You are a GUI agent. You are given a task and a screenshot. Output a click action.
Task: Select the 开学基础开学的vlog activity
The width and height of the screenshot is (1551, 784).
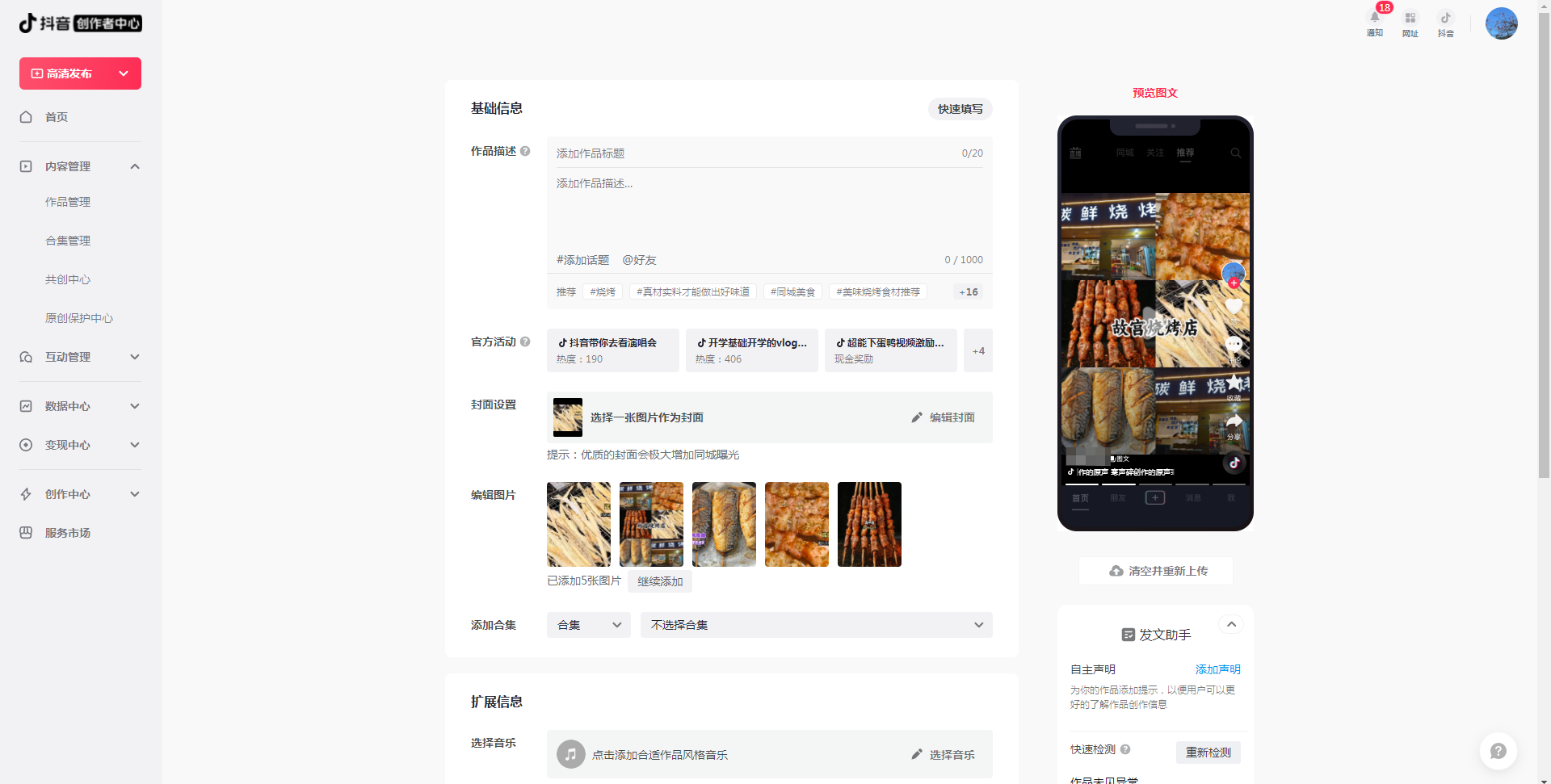tap(752, 350)
